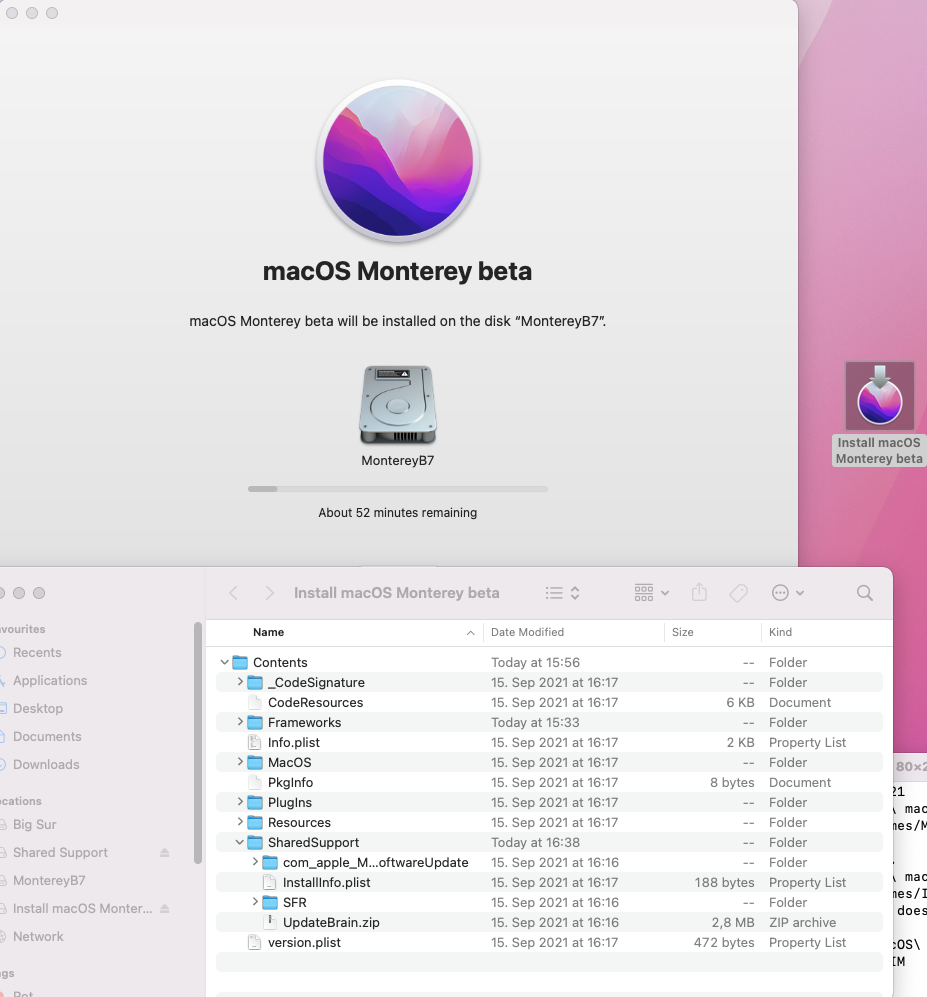Viewport: 927px width, 997px height.
Task: Select the CodeResources document icon
Action: 255,703
